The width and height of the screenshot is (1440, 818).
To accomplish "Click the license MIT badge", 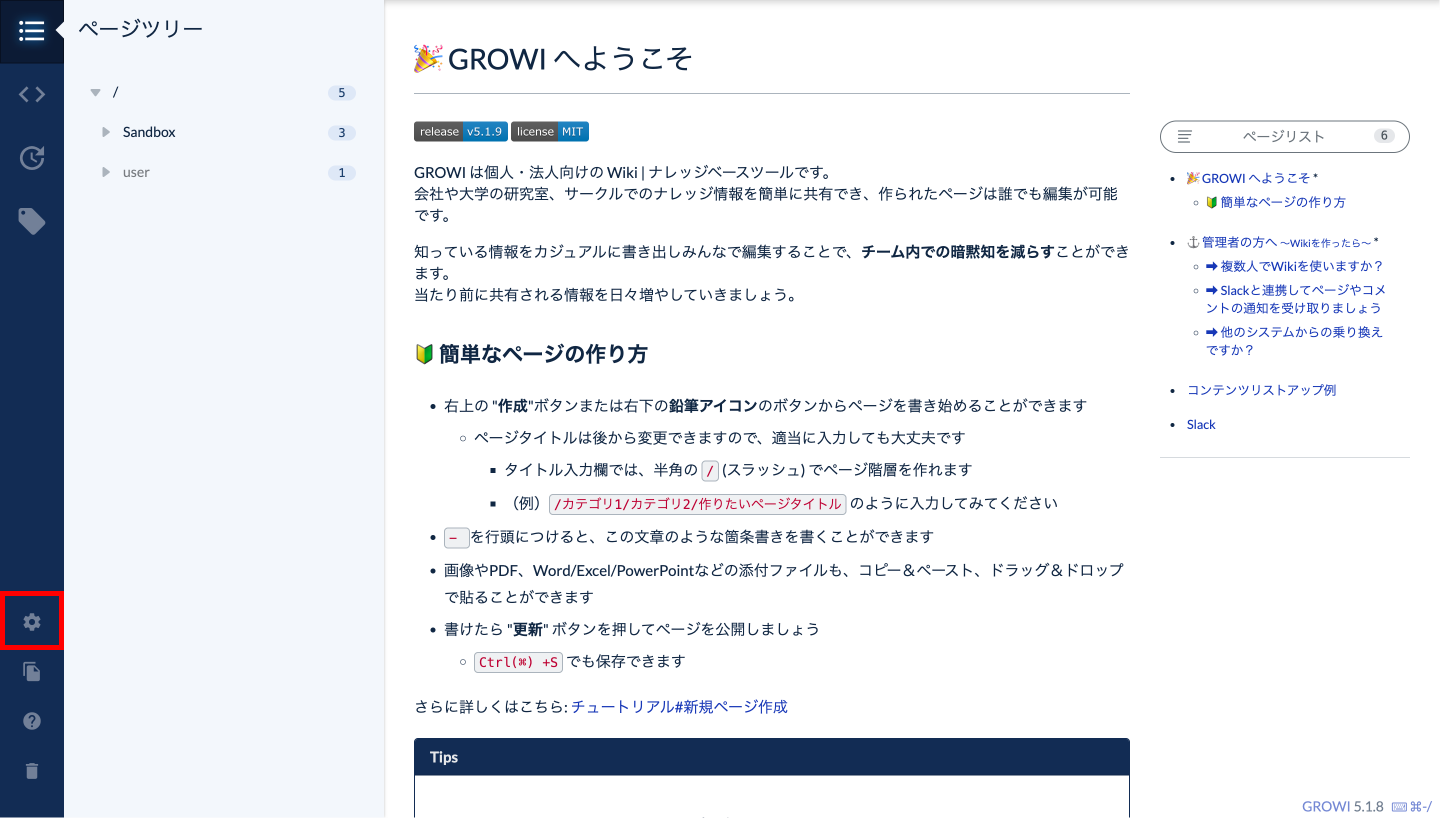I will tap(550, 132).
